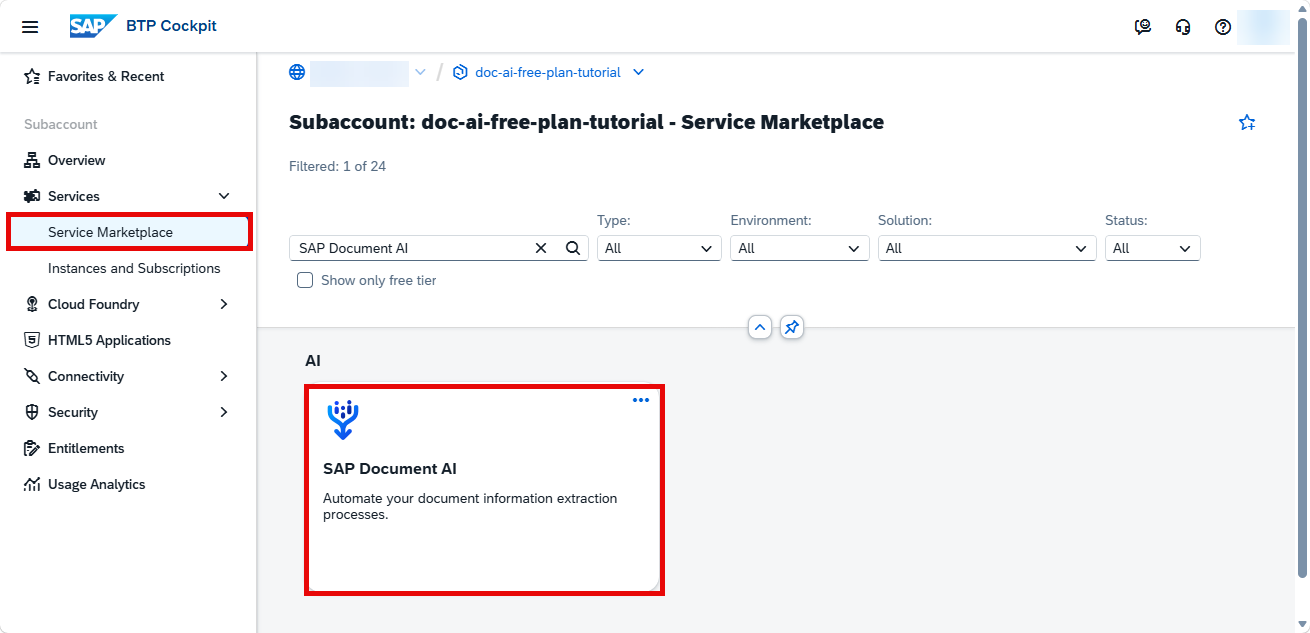This screenshot has height=633, width=1310.
Task: Click the Security shield icon
Action: coord(32,412)
